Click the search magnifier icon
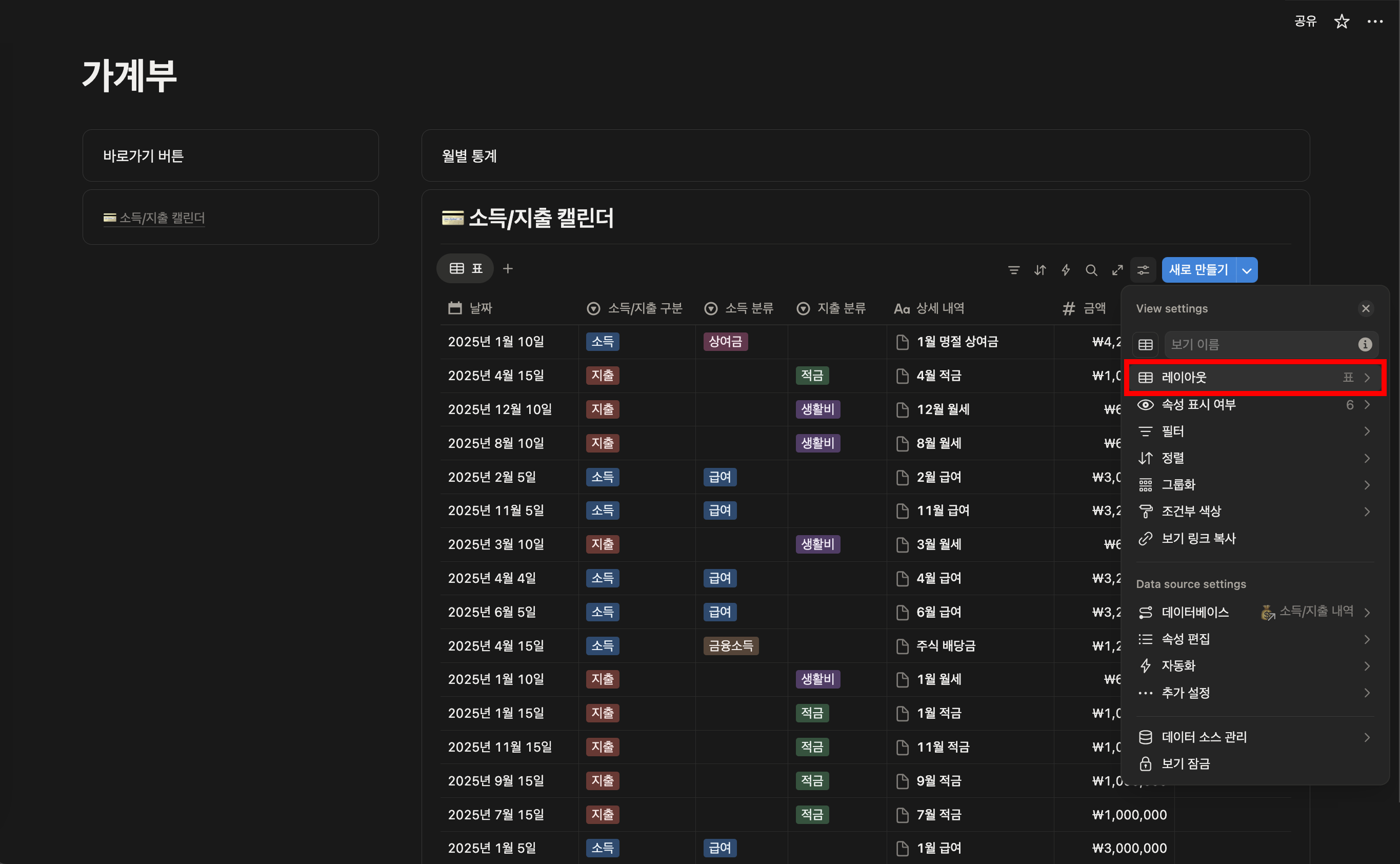The image size is (1400, 864). point(1091,270)
